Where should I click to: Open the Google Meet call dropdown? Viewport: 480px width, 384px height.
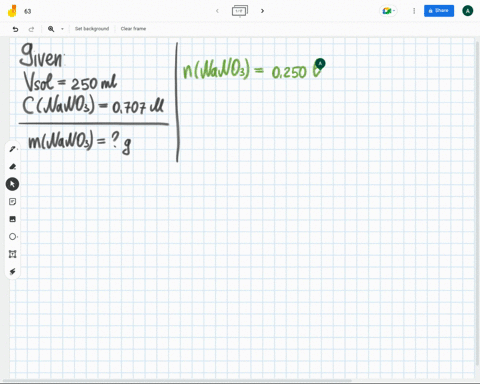pyautogui.click(x=389, y=11)
